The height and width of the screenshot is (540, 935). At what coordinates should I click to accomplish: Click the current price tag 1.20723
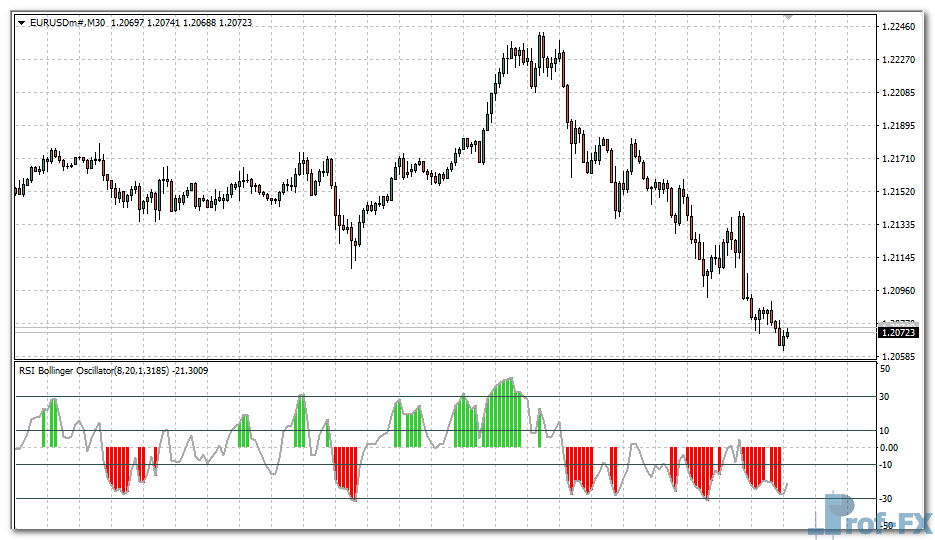(898, 332)
